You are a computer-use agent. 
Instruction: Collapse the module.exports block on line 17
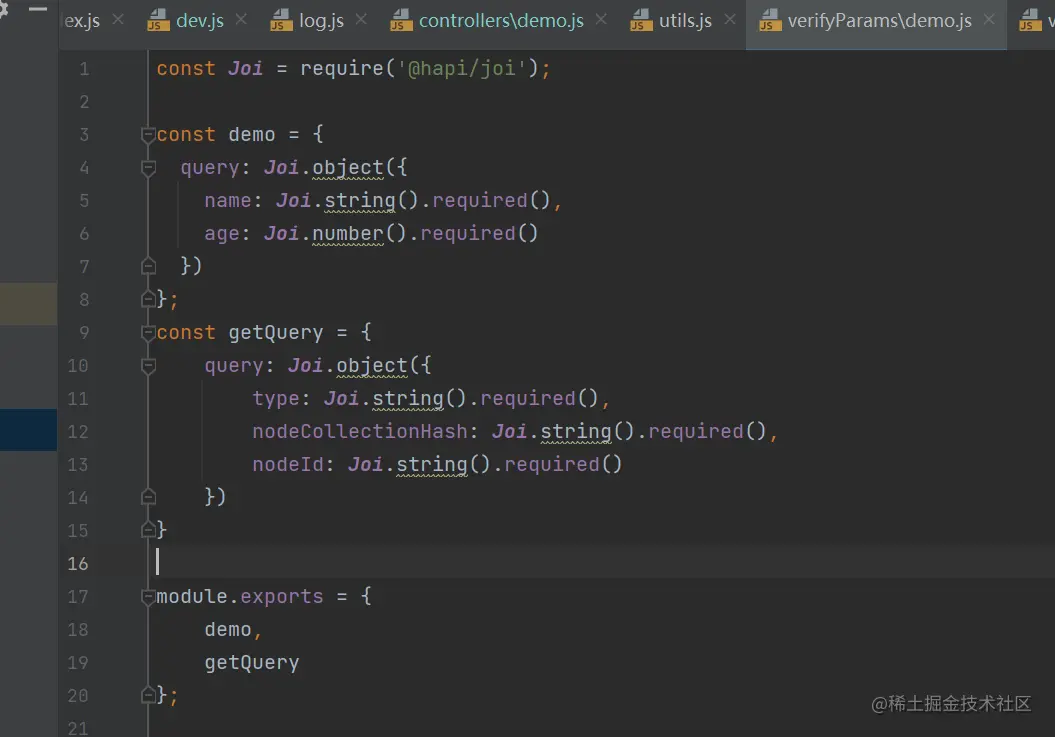pos(149,596)
